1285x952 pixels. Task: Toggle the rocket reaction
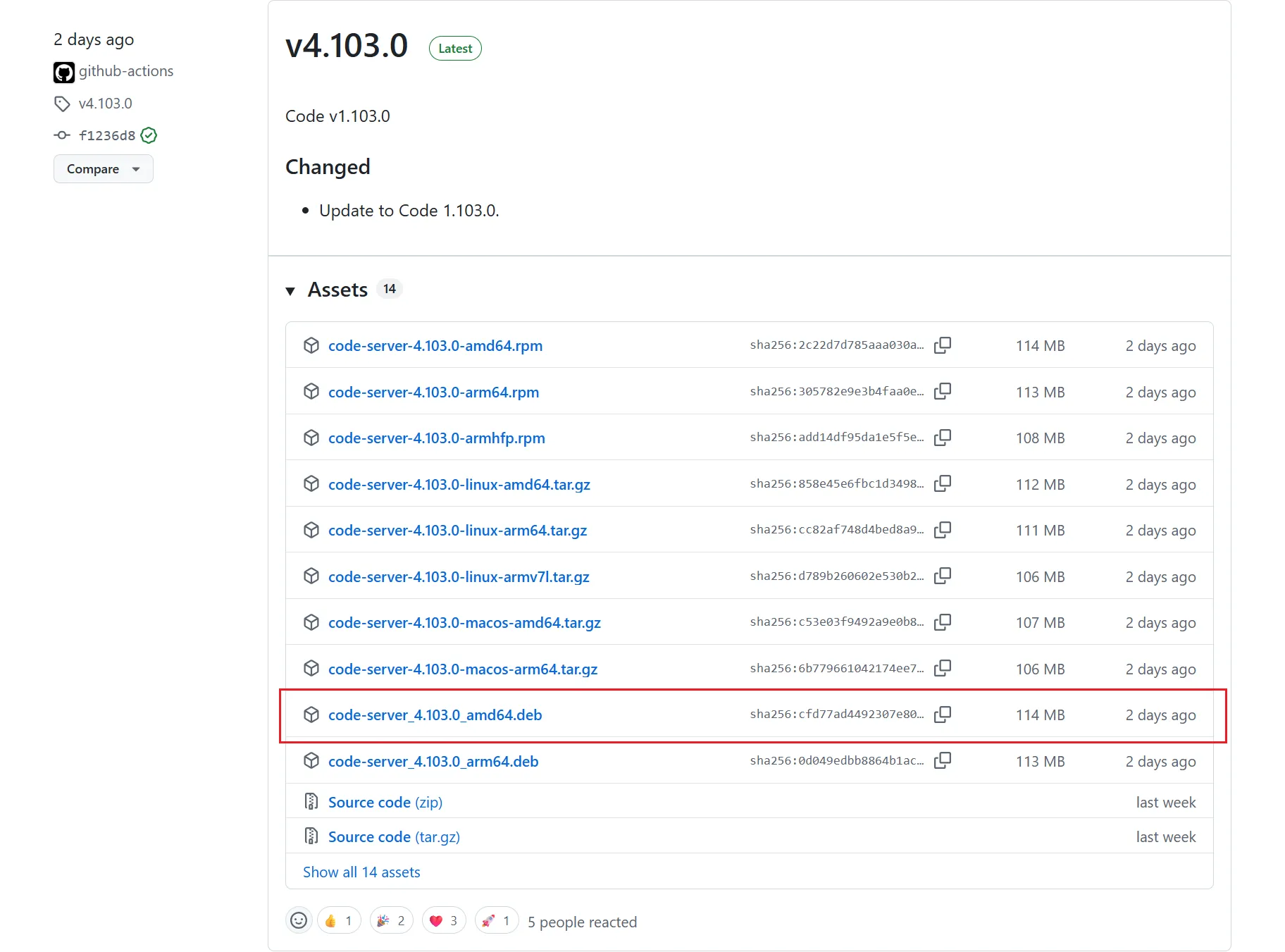click(x=497, y=920)
